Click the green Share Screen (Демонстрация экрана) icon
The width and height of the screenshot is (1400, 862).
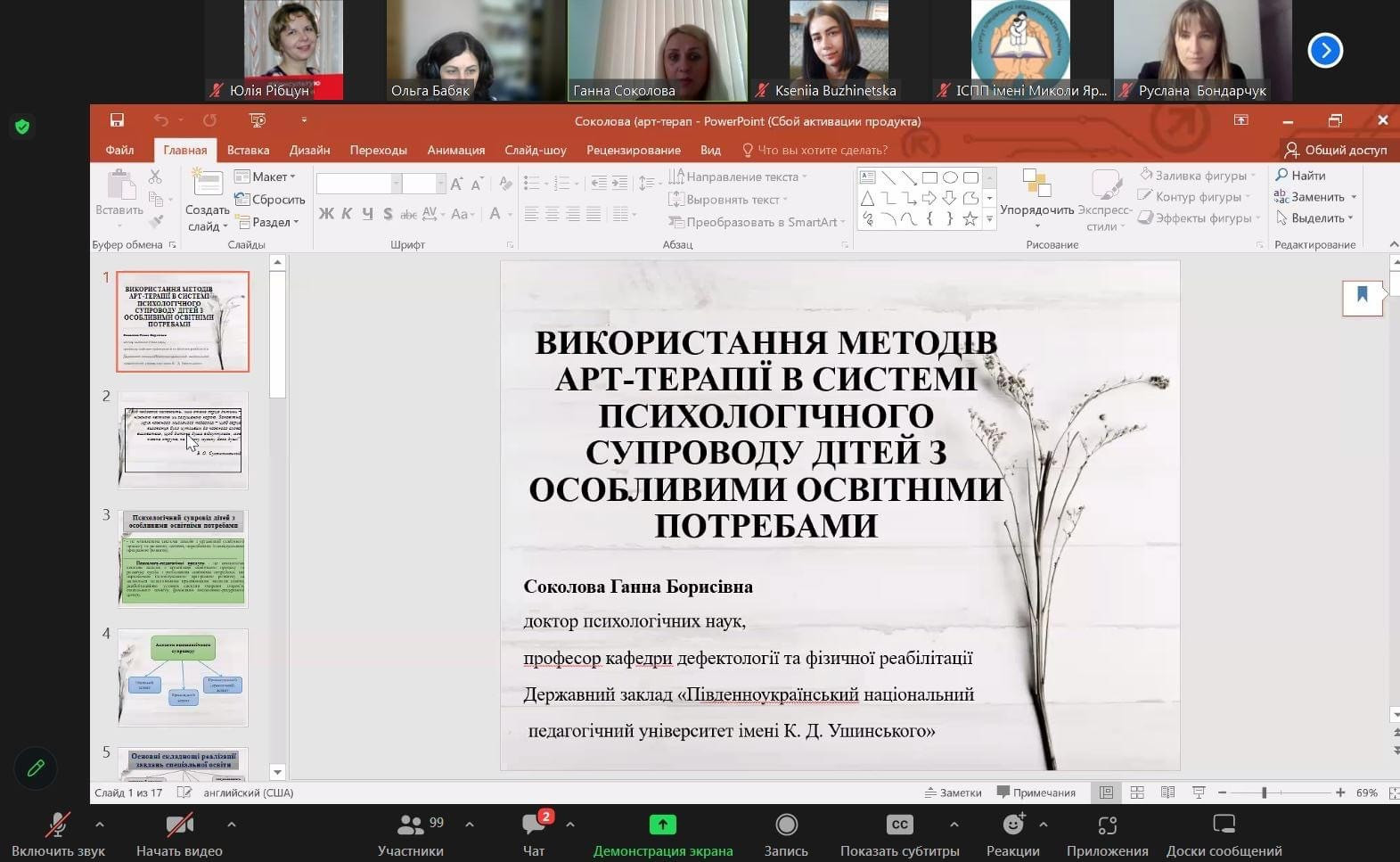pos(662,825)
